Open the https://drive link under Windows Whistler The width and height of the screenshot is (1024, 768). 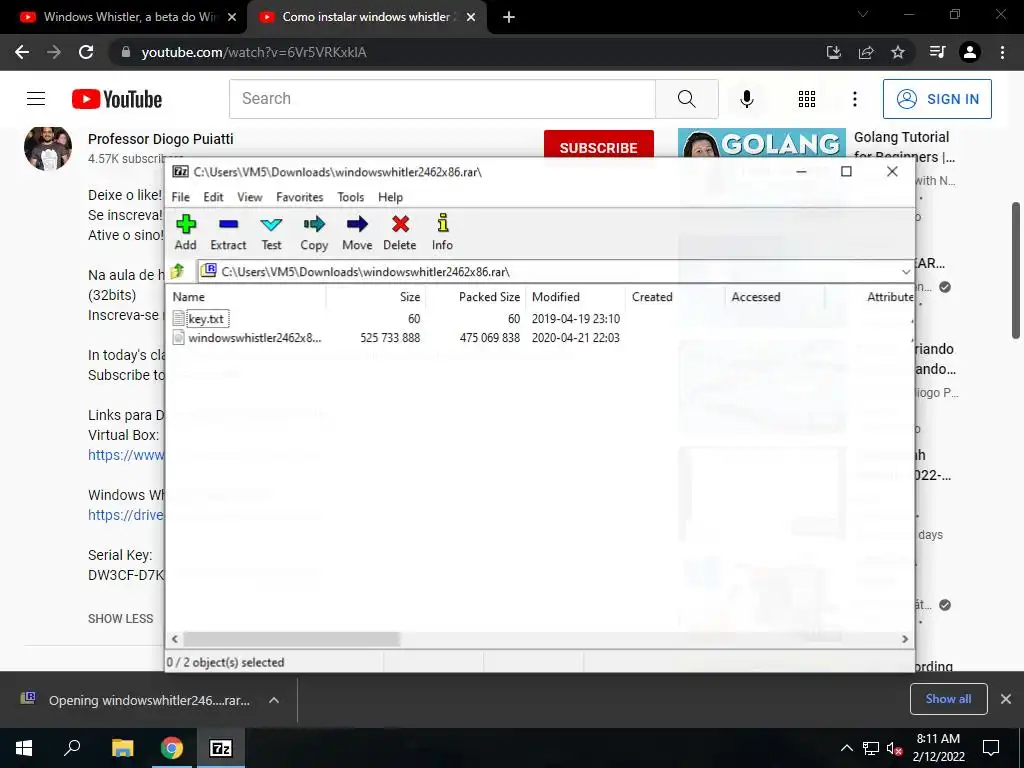[125, 515]
